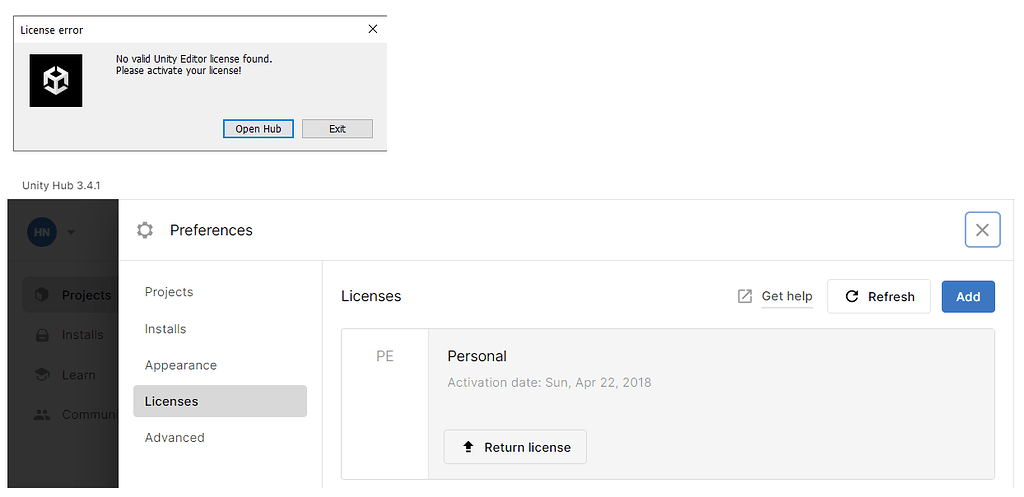
Task: Refresh the licenses list
Action: click(x=879, y=297)
